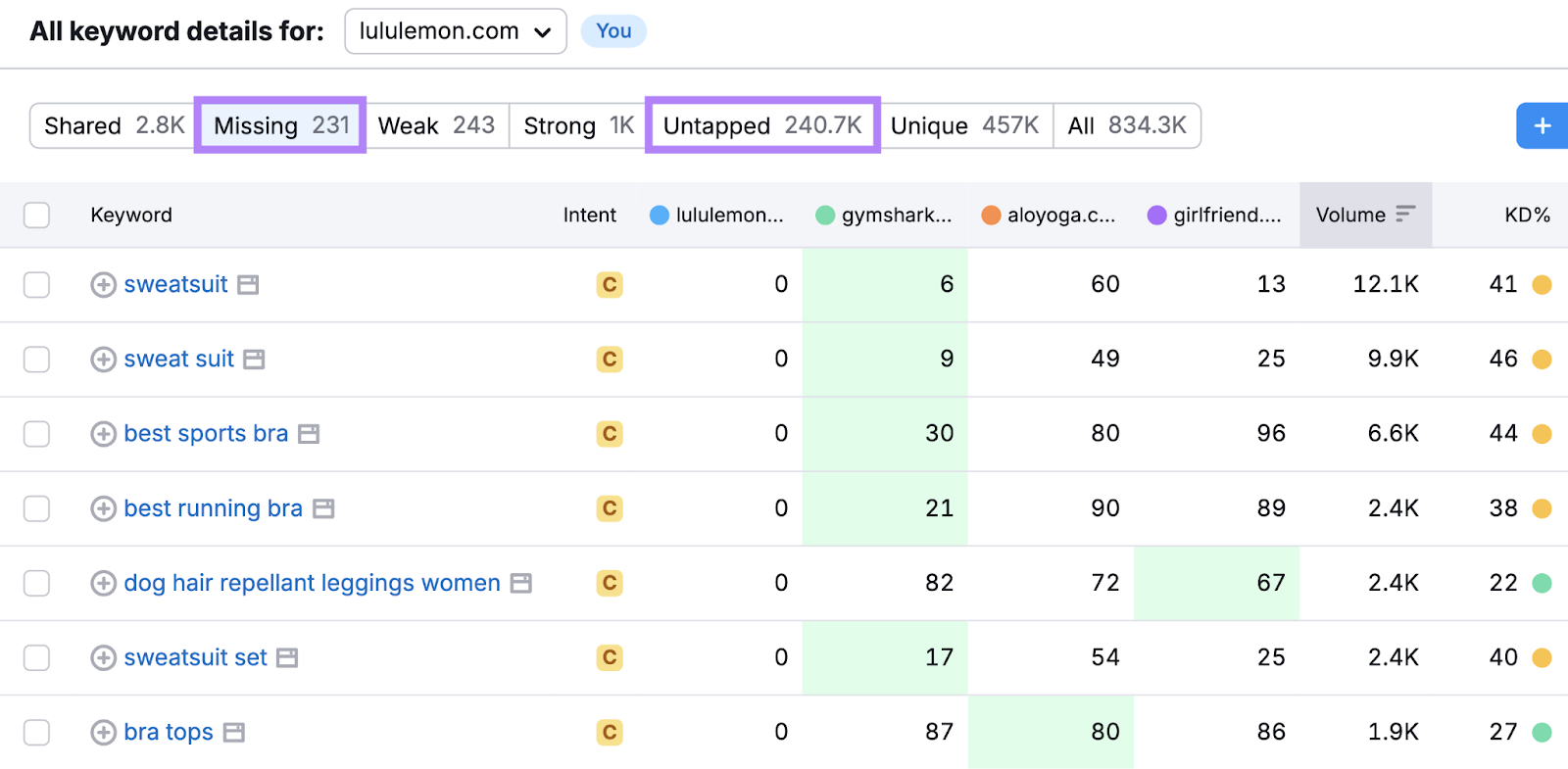The width and height of the screenshot is (1568, 769).
Task: Open the best sports bra keyword link
Action: pyautogui.click(x=206, y=433)
